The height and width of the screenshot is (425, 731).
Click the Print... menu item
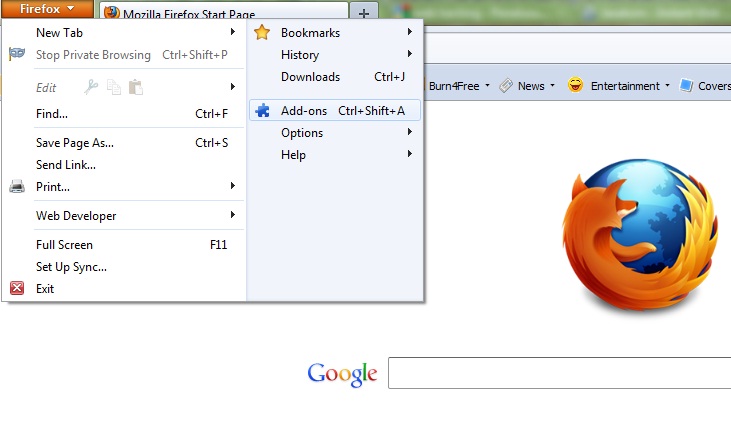[x=124, y=186]
